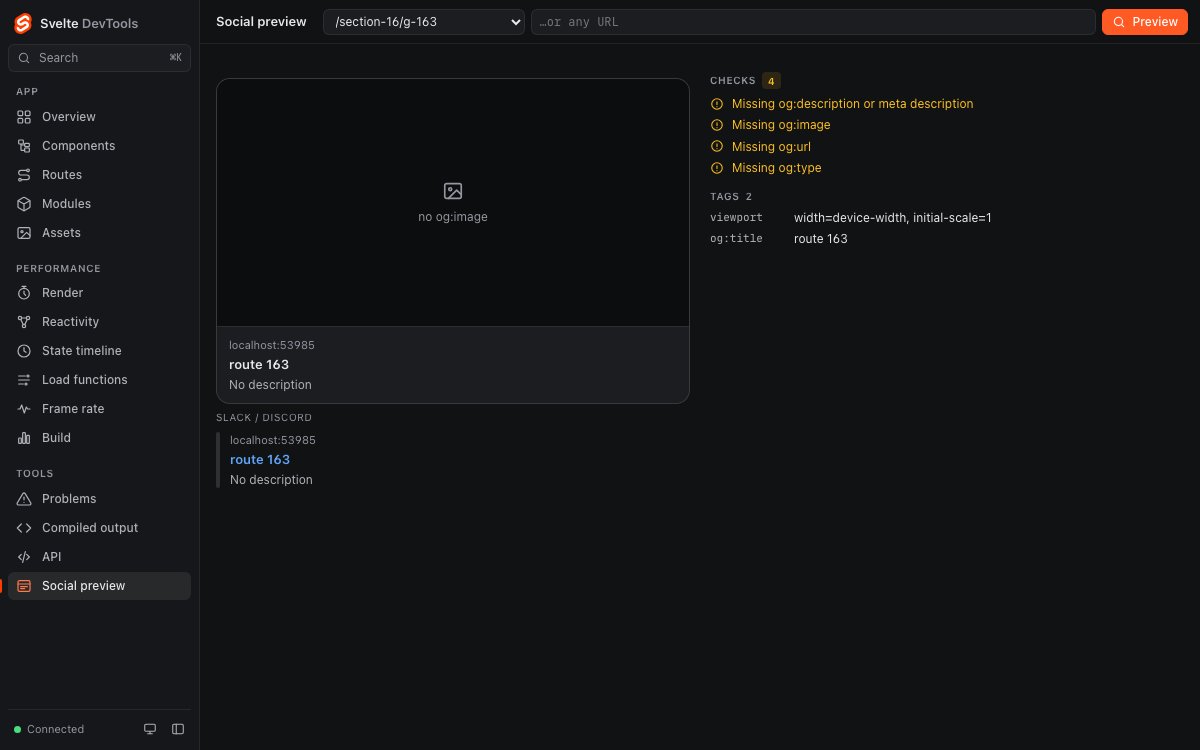1200x750 pixels.
Task: Click the Missing og:url check
Action: 771,147
